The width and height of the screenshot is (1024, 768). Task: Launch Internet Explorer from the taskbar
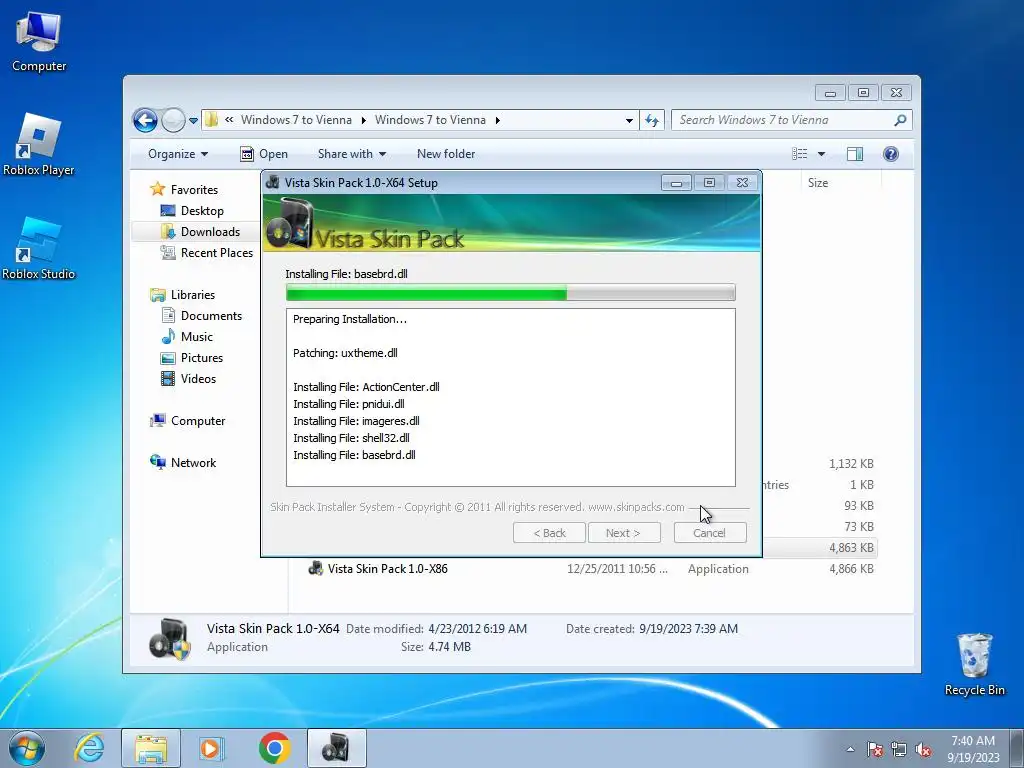click(89, 748)
